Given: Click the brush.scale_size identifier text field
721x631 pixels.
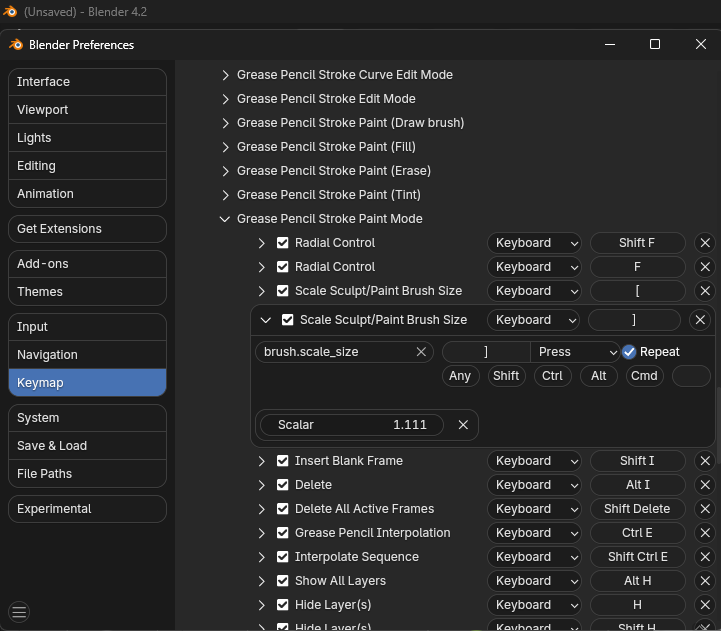Looking at the screenshot, I should [x=335, y=352].
